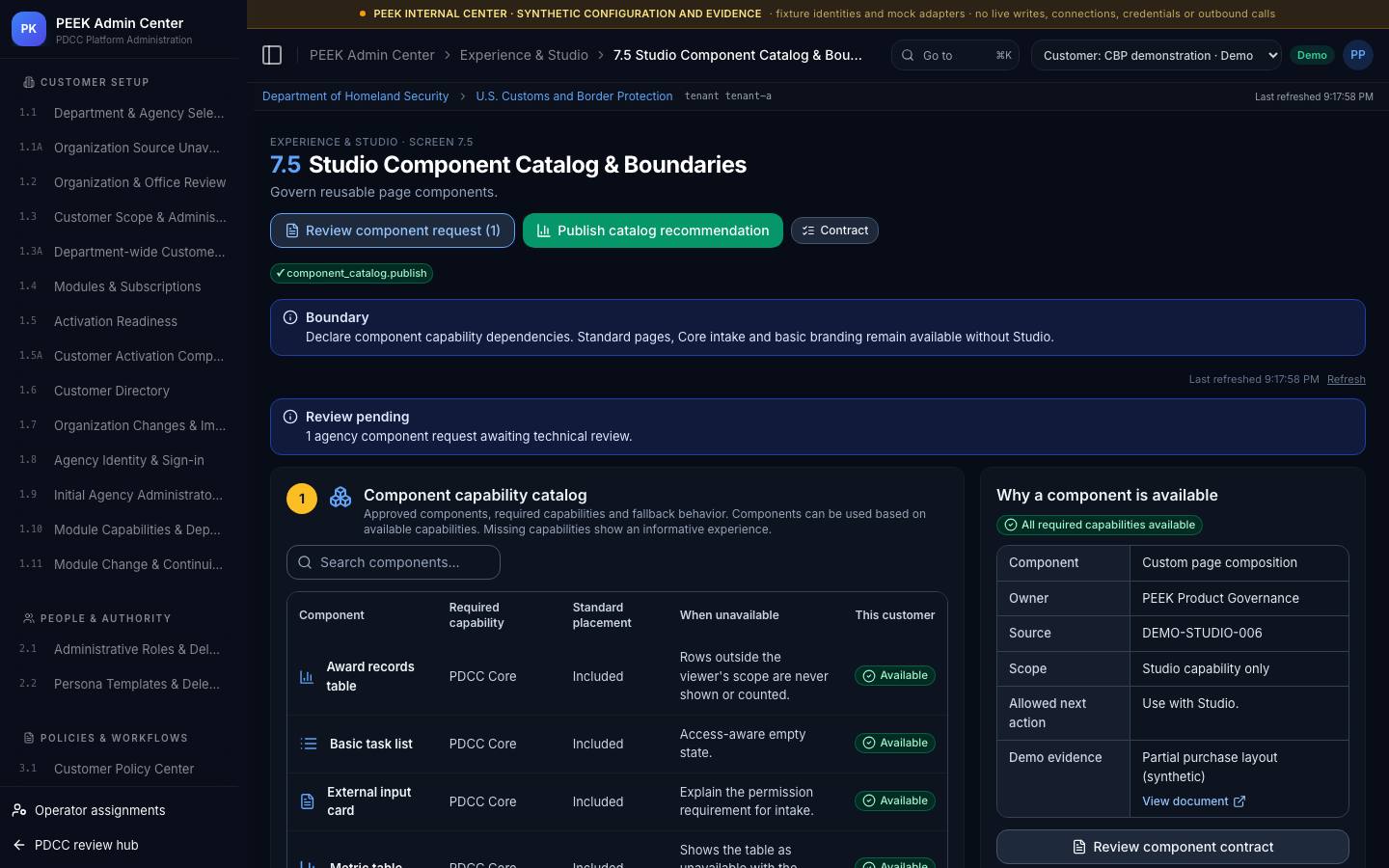Click the external link icon beside View document
The image size is (1389, 868).
pos(1239,801)
